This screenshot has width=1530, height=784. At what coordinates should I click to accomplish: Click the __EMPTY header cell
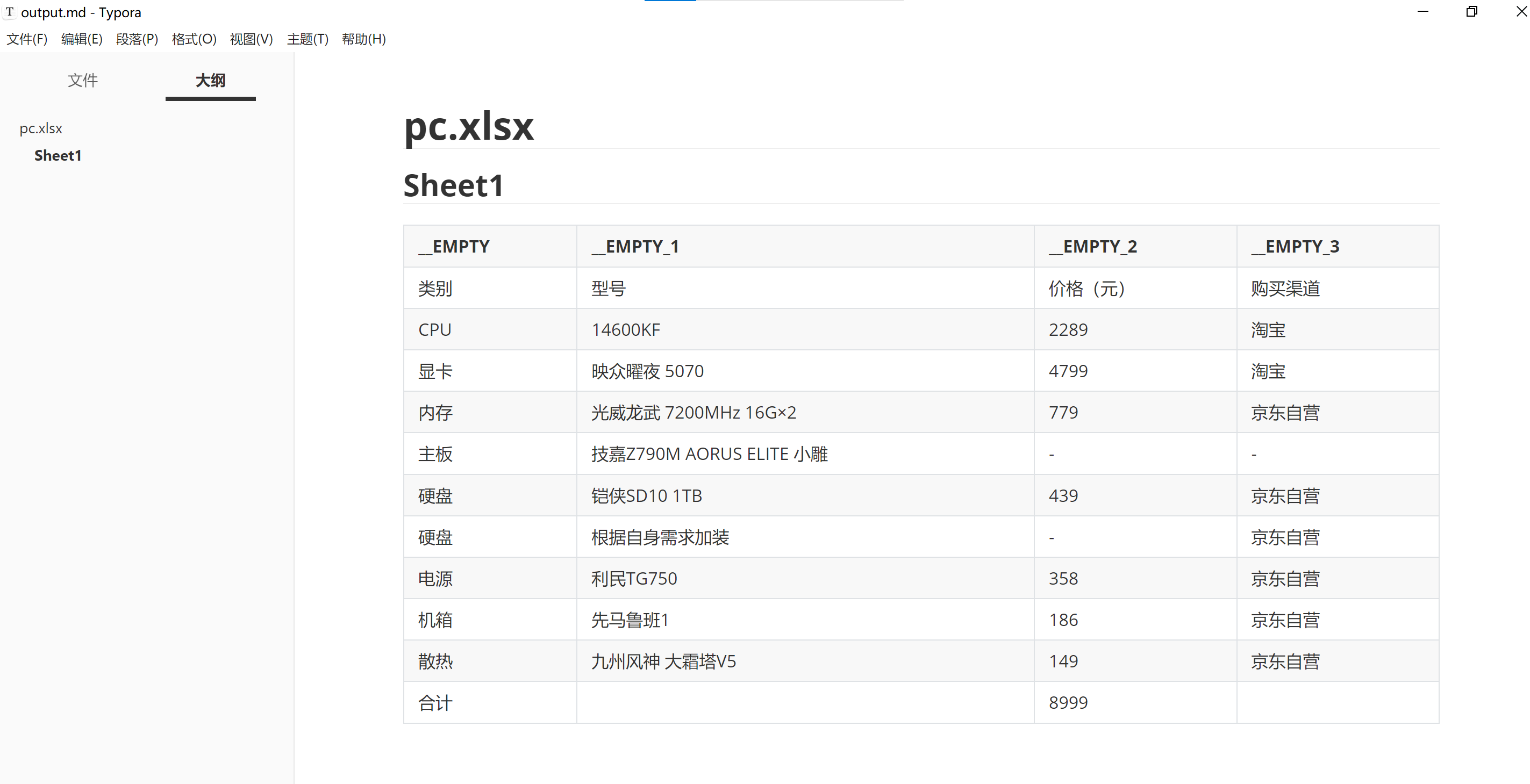pos(491,246)
